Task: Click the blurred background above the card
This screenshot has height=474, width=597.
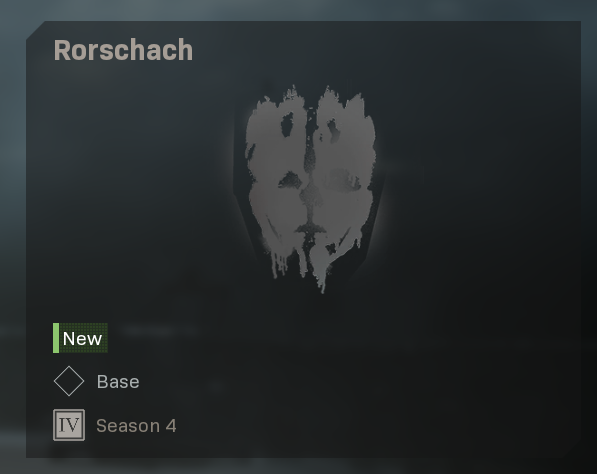Action: pyautogui.click(x=298, y=10)
